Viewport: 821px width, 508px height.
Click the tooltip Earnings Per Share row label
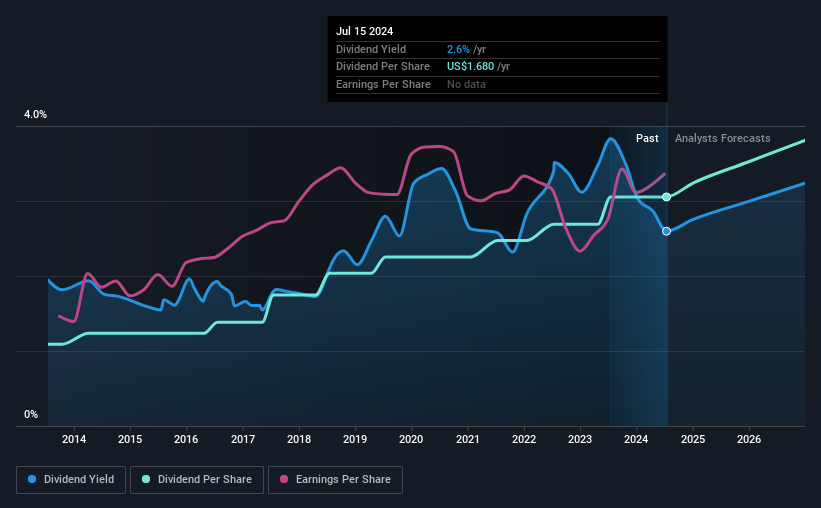pos(383,84)
